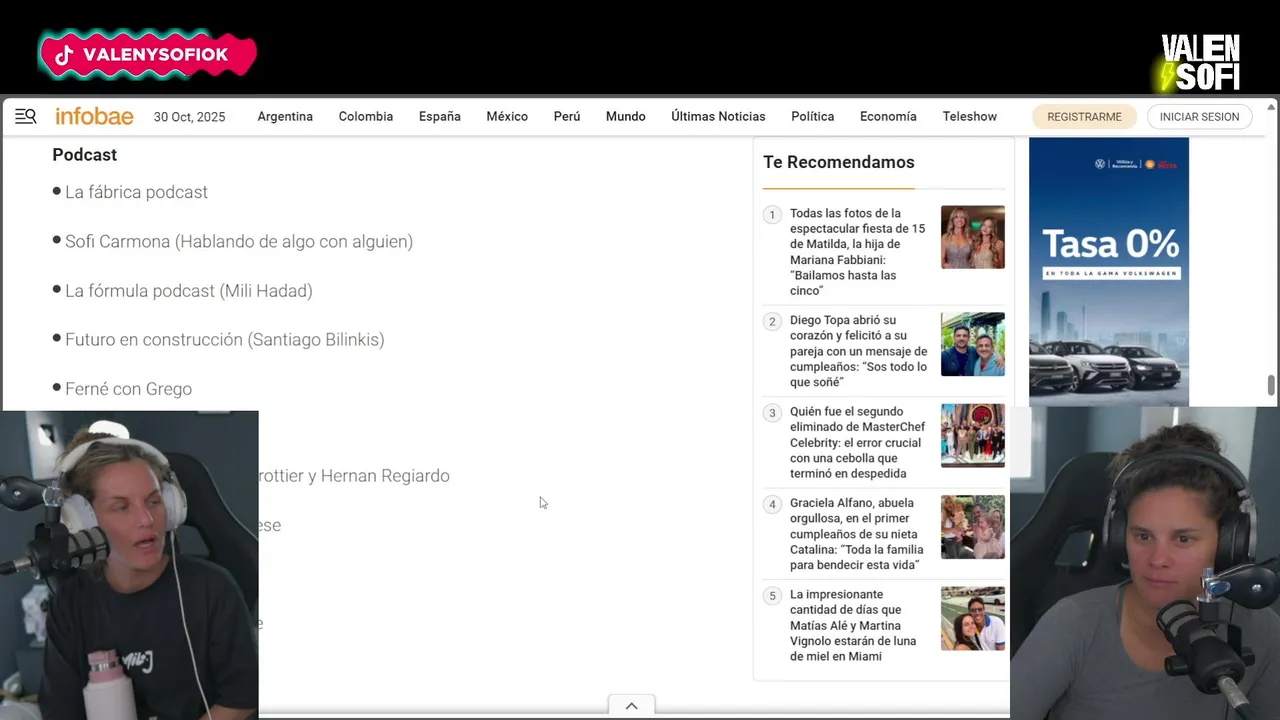Image resolution: width=1280 pixels, height=720 pixels.
Task: Go to Últimas Noticias
Action: pyautogui.click(x=718, y=117)
